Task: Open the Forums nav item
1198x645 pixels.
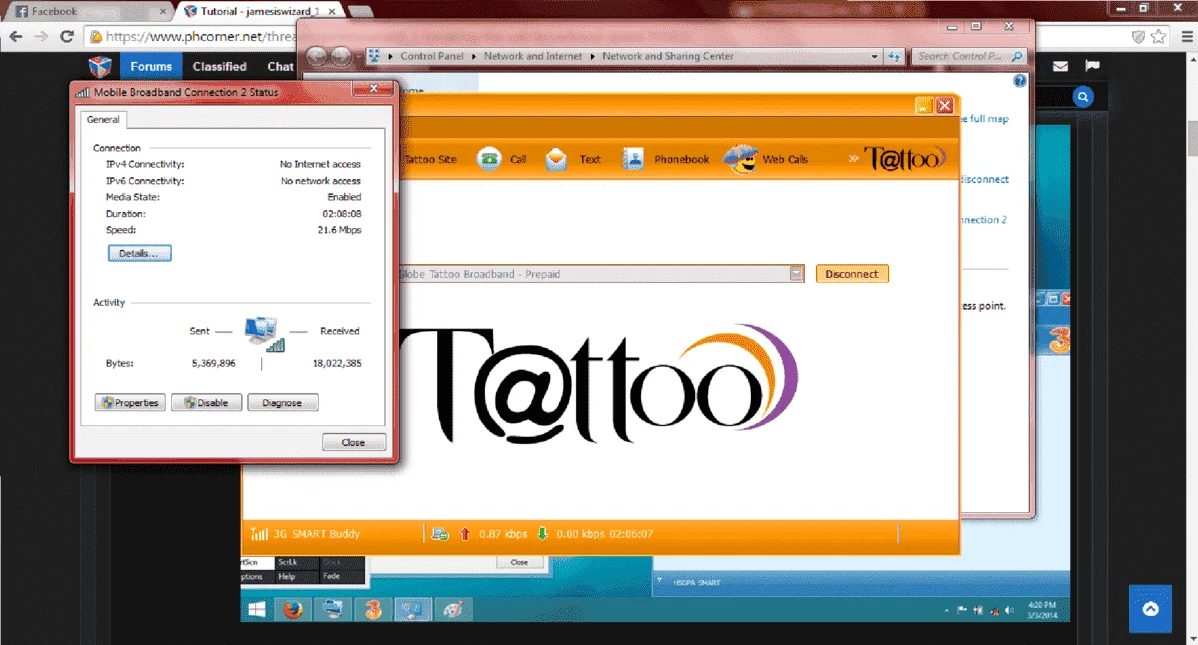Action: 151,66
